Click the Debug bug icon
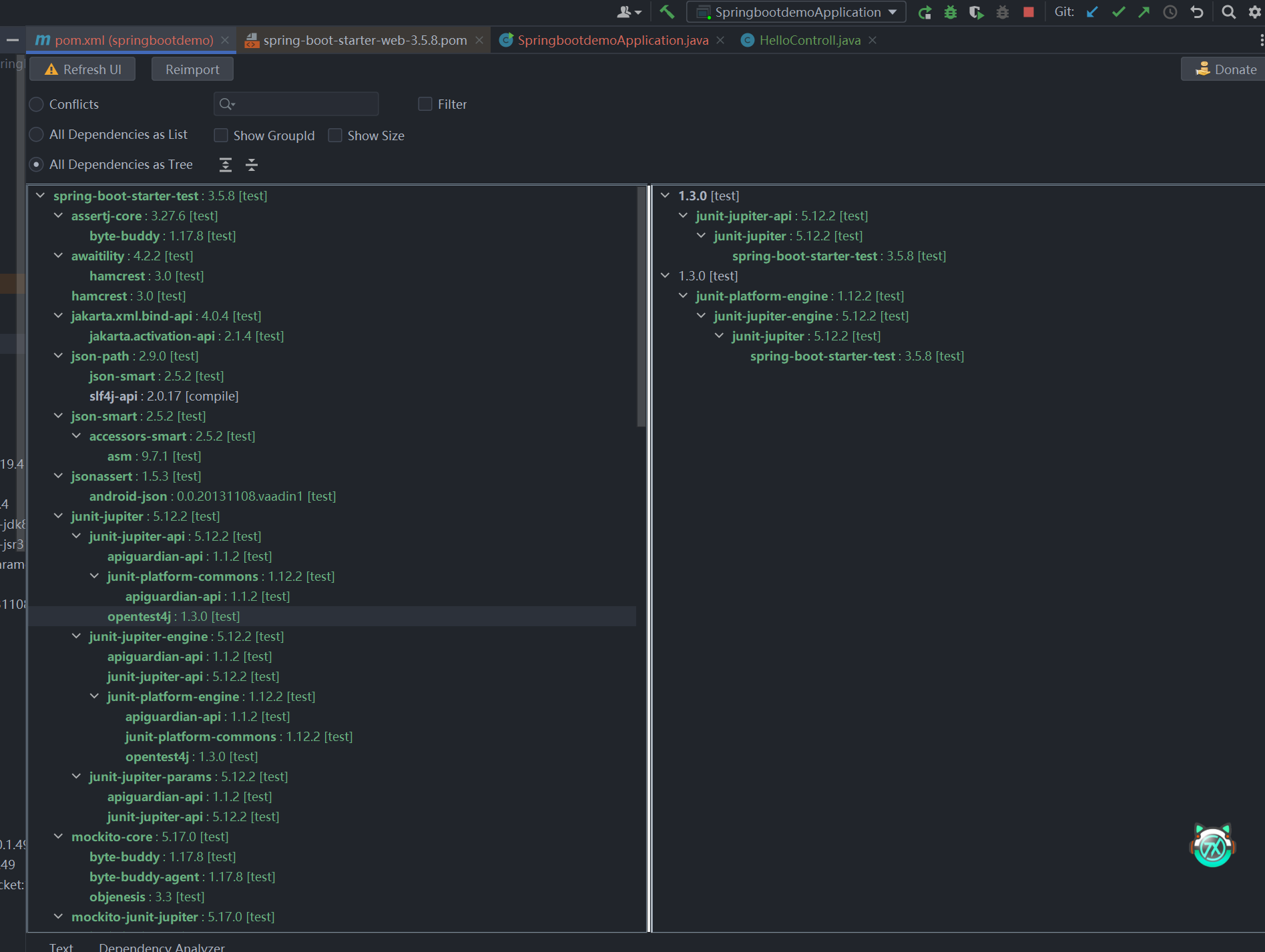 951,12
